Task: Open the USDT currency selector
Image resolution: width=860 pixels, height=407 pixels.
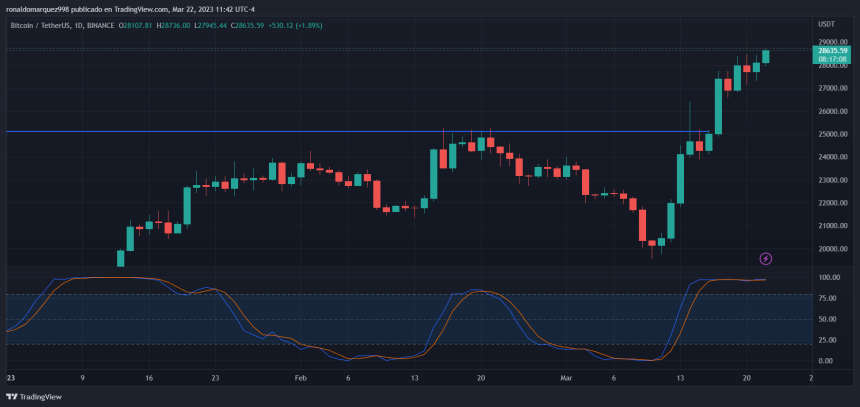Action: point(826,23)
